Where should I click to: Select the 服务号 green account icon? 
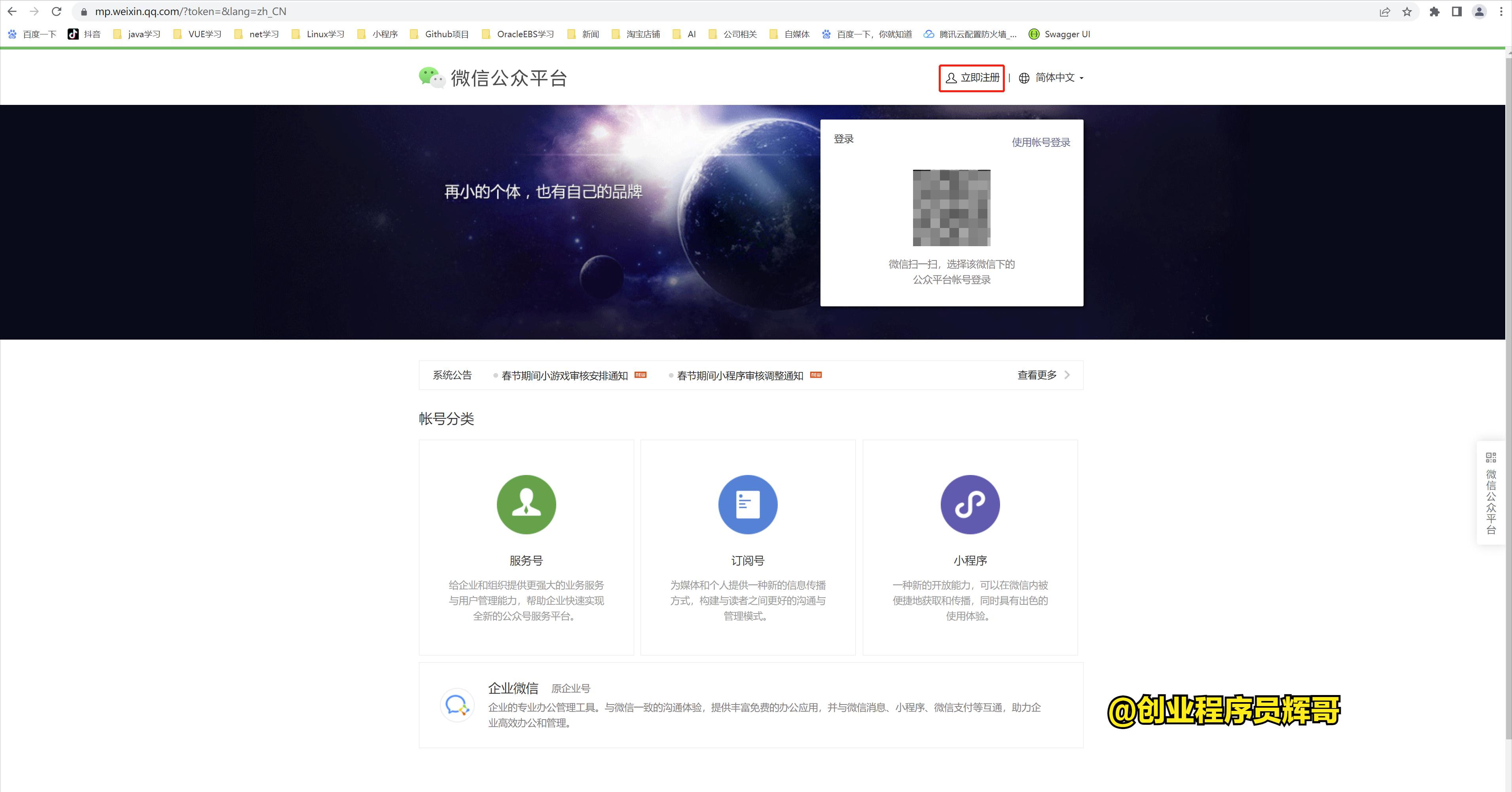pos(527,504)
